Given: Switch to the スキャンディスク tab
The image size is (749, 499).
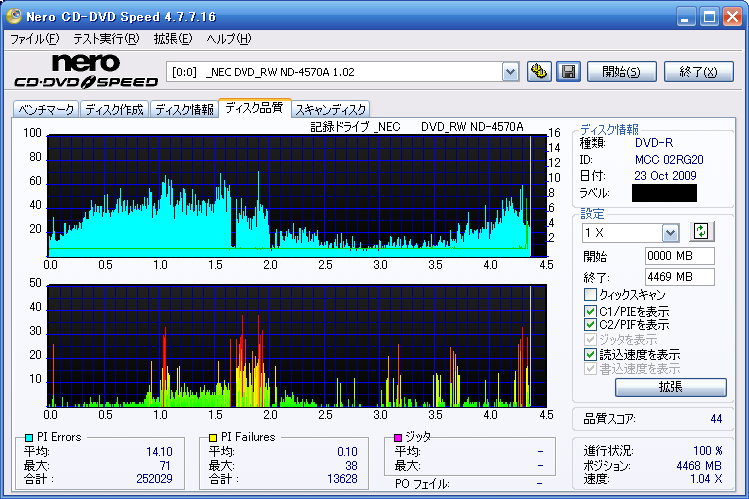Looking at the screenshot, I should (331, 109).
